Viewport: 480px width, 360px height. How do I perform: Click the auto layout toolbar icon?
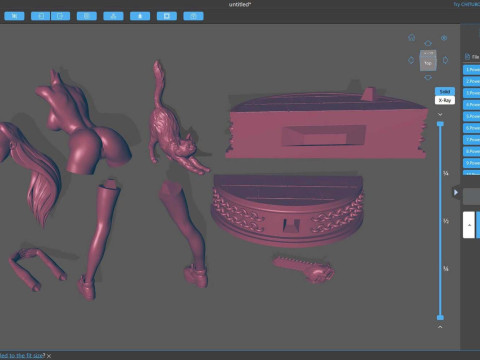(113, 16)
